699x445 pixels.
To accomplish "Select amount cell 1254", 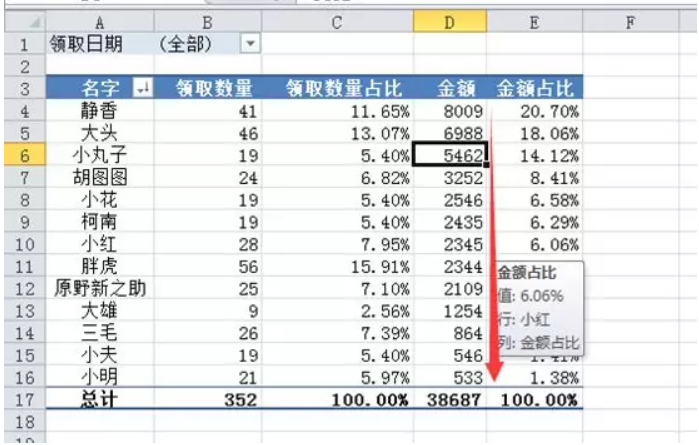I will point(450,311).
